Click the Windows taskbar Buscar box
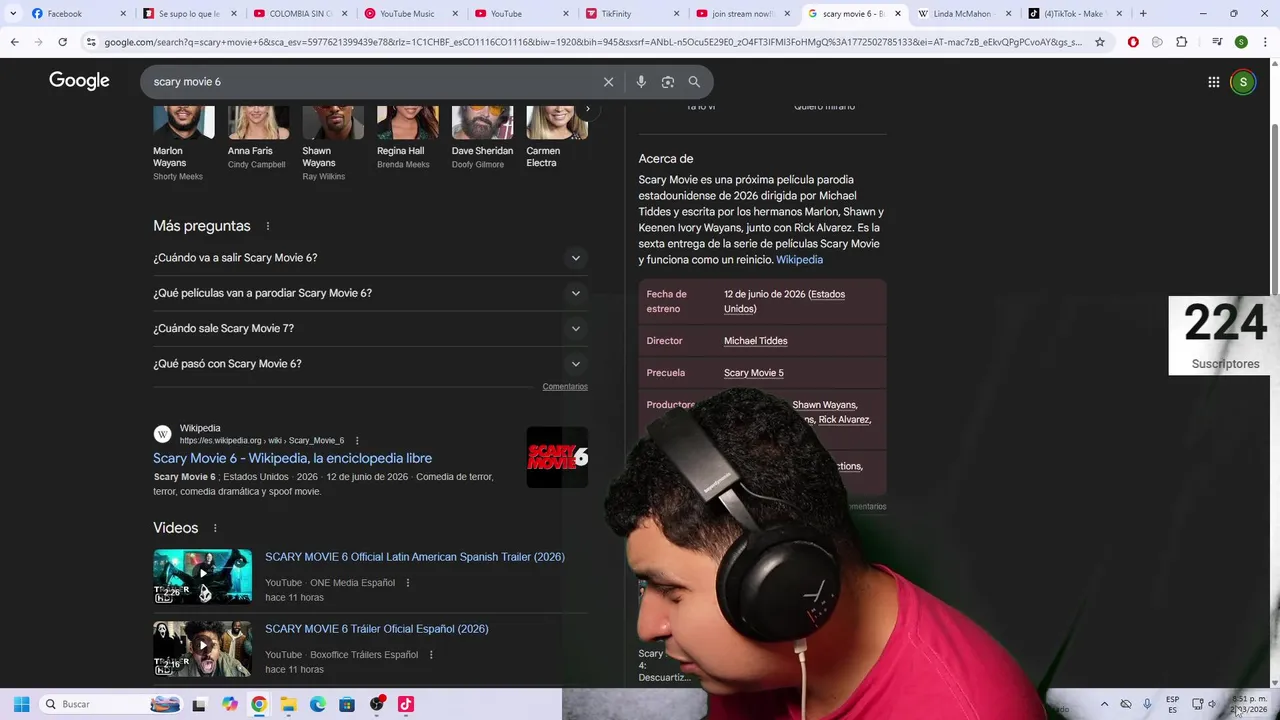This screenshot has height=720, width=1280. 112,704
